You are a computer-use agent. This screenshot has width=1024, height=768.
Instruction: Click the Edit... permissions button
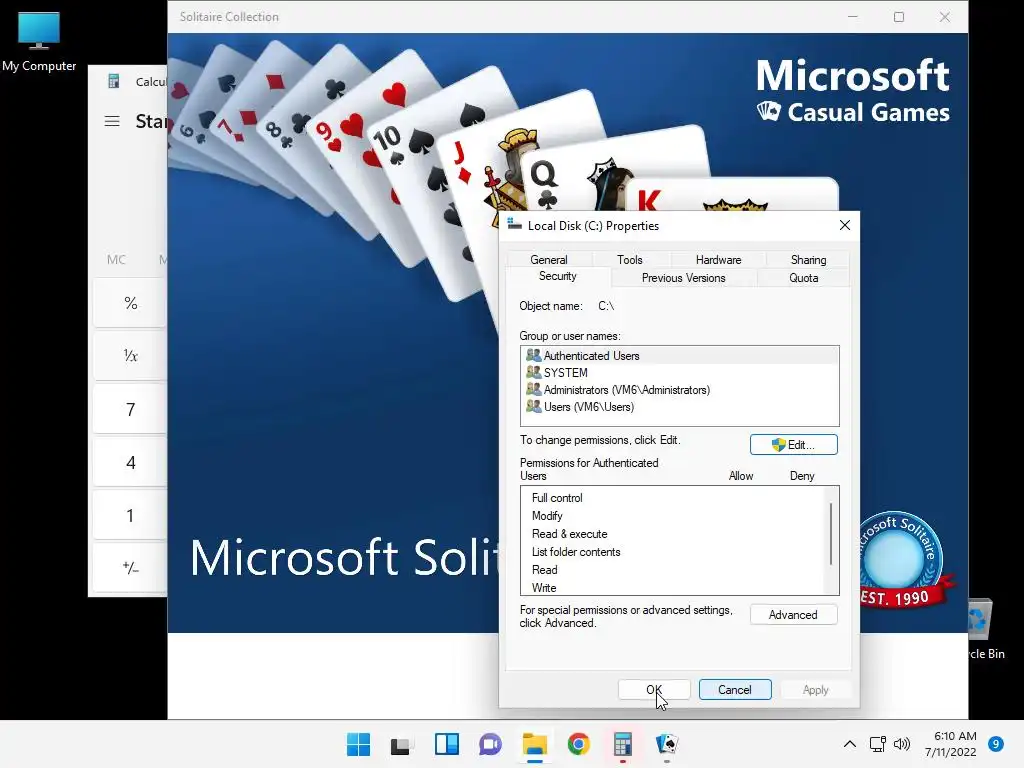(793, 445)
